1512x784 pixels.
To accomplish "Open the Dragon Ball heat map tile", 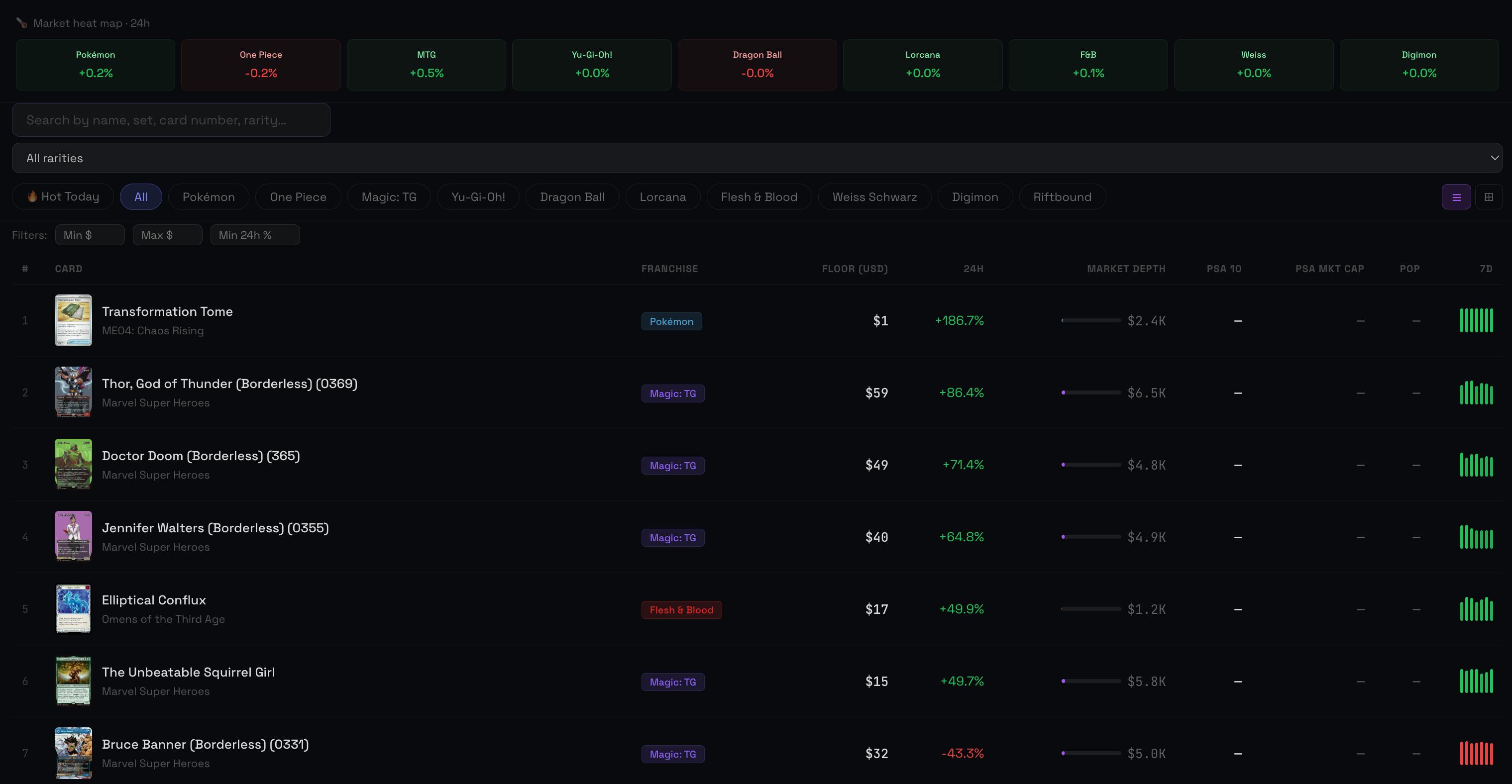I will 757,65.
